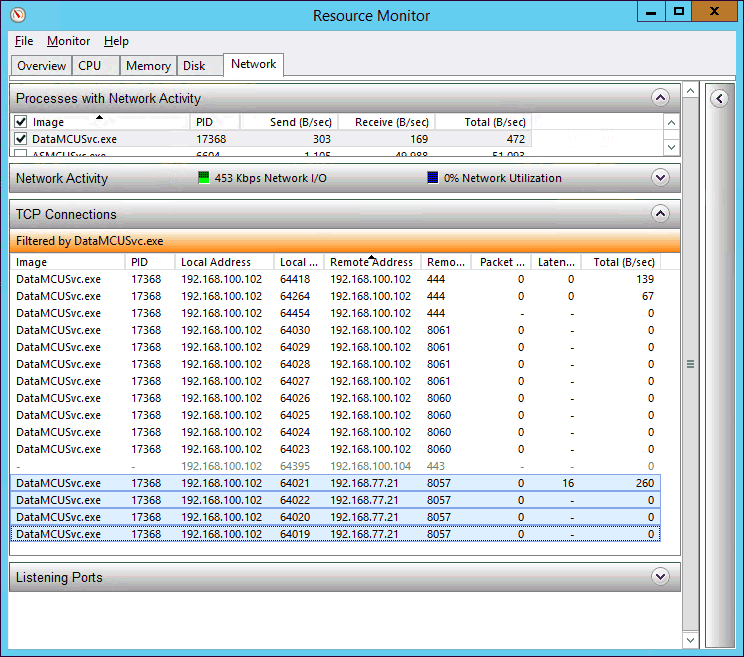Click the 453 Kbps Network I/O label
This screenshot has width=744, height=657.
tap(270, 178)
